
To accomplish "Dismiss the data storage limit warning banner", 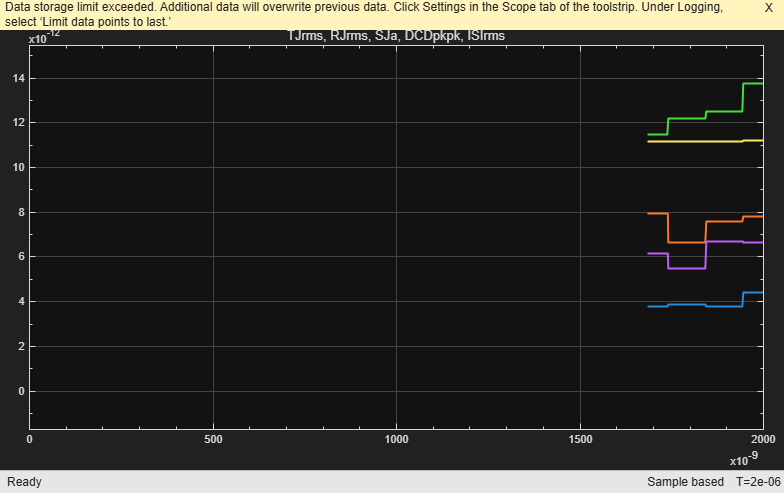I will [x=768, y=8].
